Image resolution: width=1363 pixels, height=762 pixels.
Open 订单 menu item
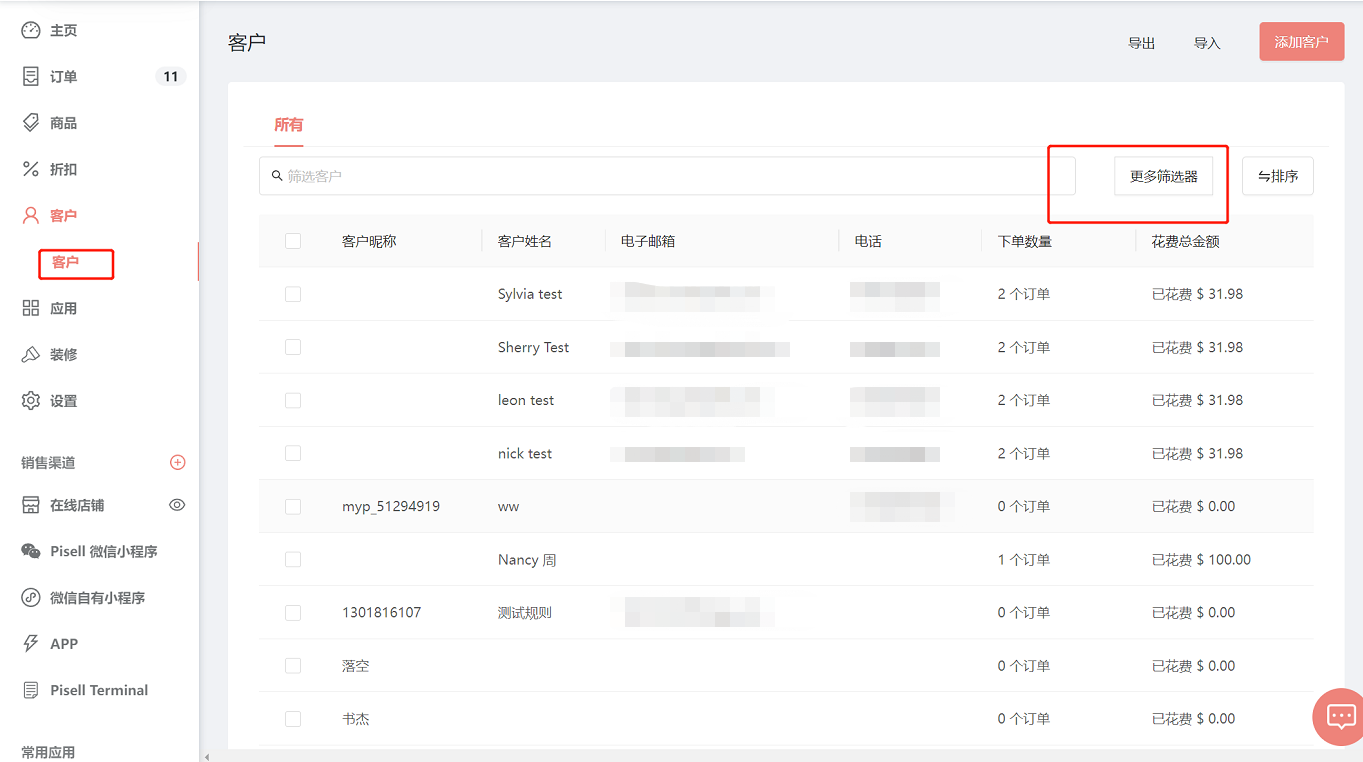[64, 76]
